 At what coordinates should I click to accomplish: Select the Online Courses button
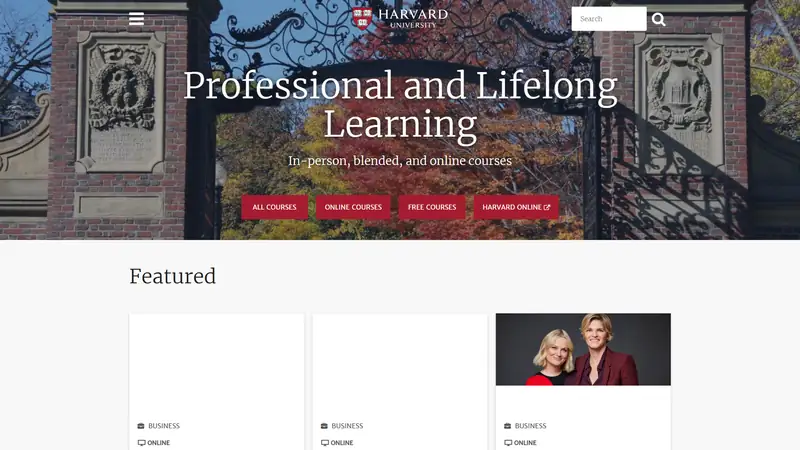[353, 207]
